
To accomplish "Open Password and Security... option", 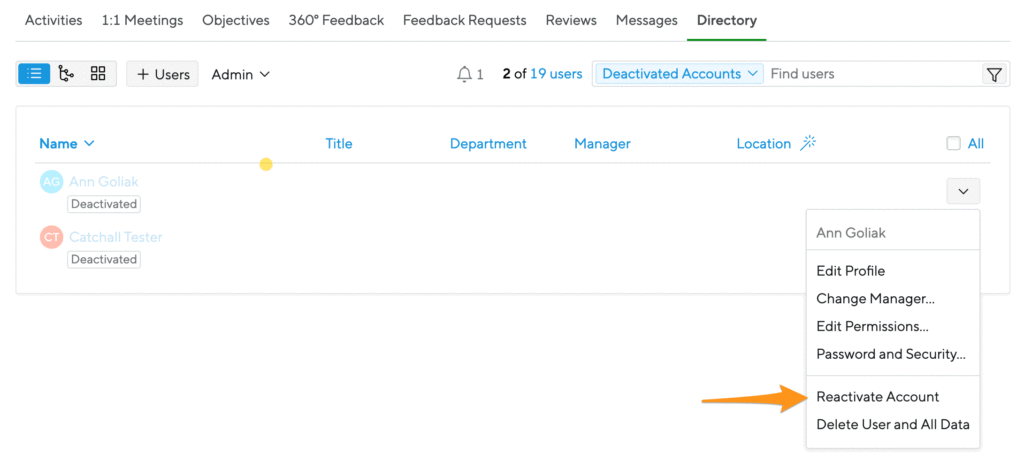I will (893, 354).
